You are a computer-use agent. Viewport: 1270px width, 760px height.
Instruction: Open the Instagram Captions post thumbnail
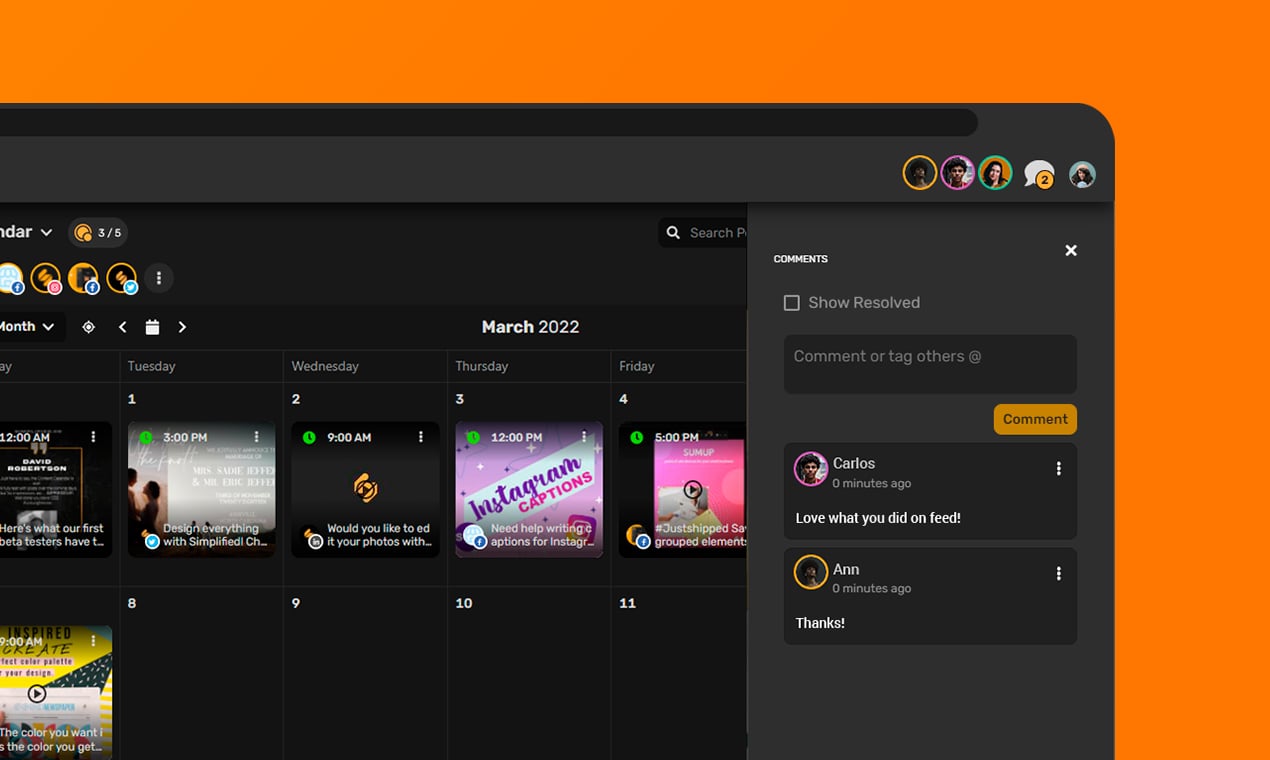coord(529,489)
